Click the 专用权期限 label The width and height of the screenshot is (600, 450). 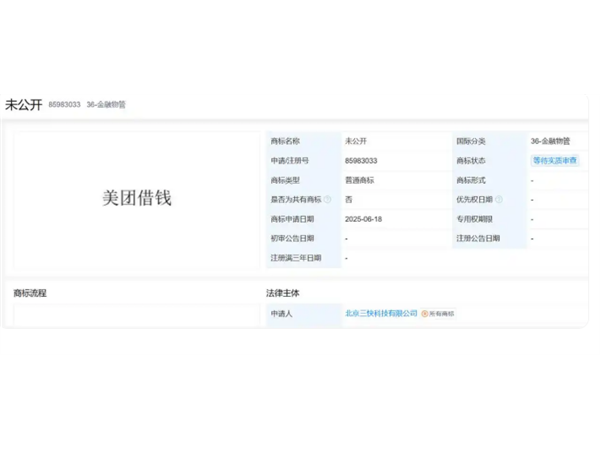[474, 219]
